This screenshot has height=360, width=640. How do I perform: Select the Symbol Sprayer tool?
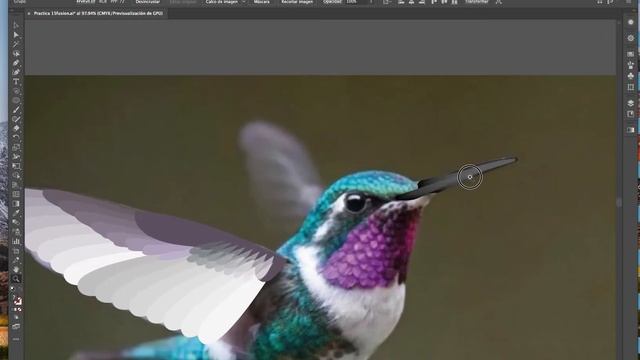pyautogui.click(x=16, y=232)
